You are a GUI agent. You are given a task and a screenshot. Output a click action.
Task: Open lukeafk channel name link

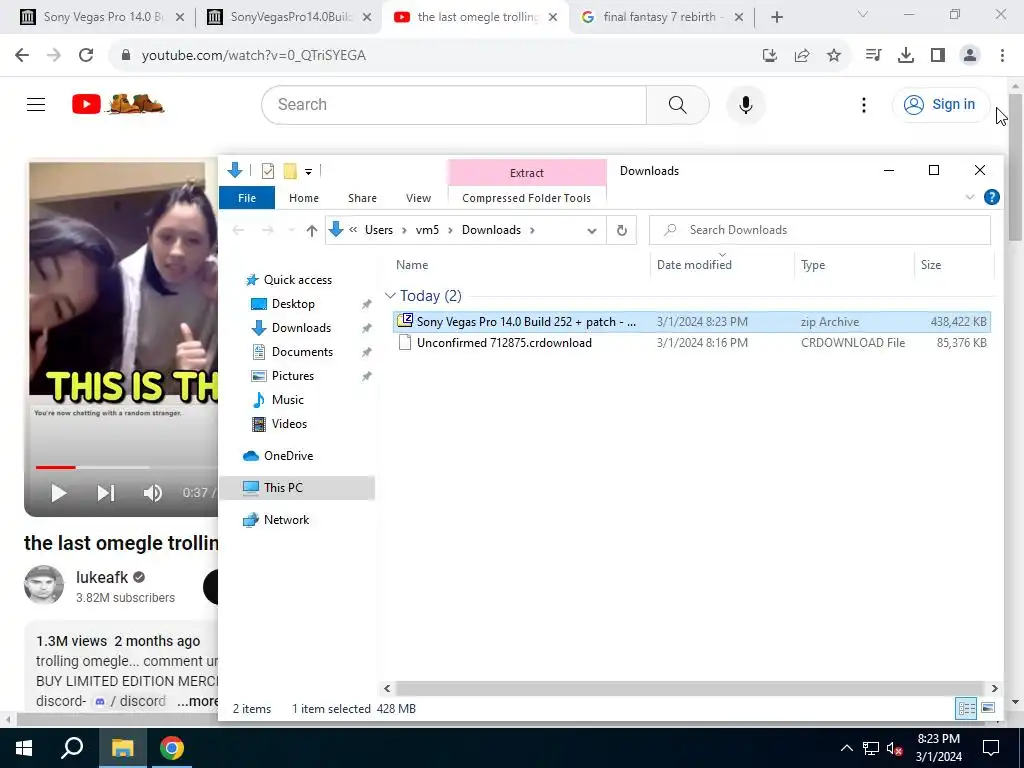click(x=102, y=577)
